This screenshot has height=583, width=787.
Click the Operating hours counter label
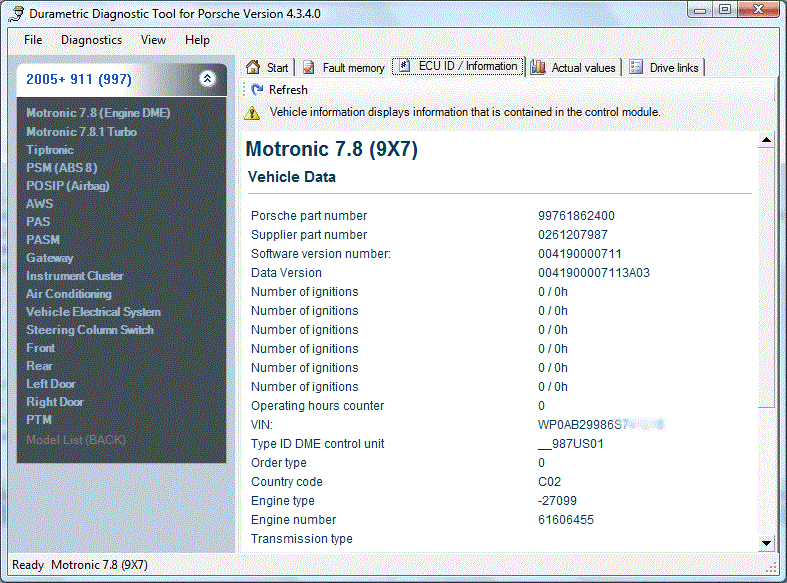pos(318,406)
